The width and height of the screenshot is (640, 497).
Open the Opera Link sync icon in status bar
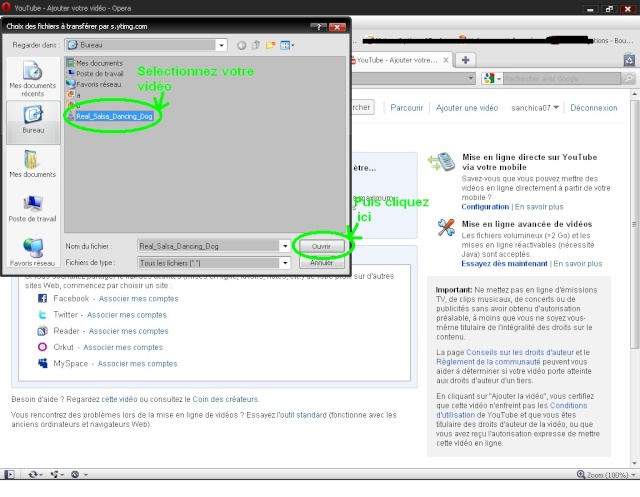coord(35,475)
